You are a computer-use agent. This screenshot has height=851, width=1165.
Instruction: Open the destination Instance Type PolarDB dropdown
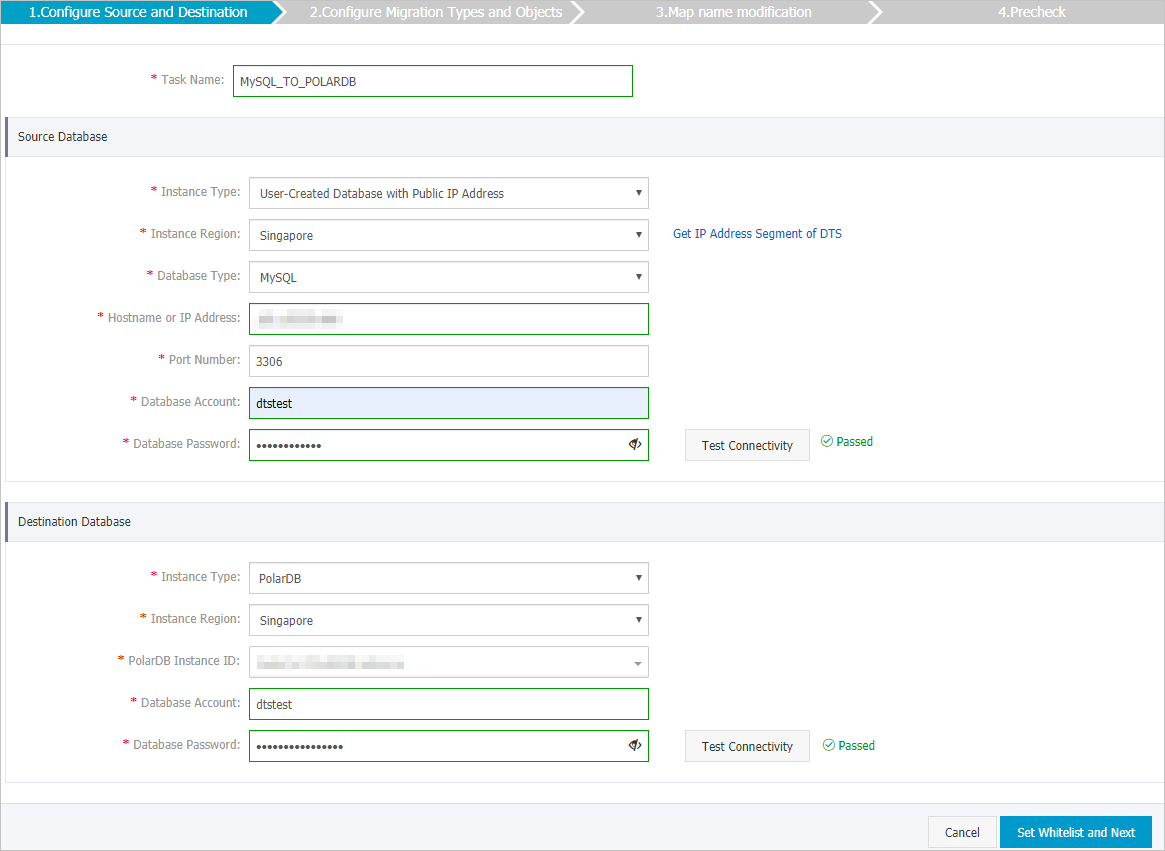pyautogui.click(x=449, y=578)
